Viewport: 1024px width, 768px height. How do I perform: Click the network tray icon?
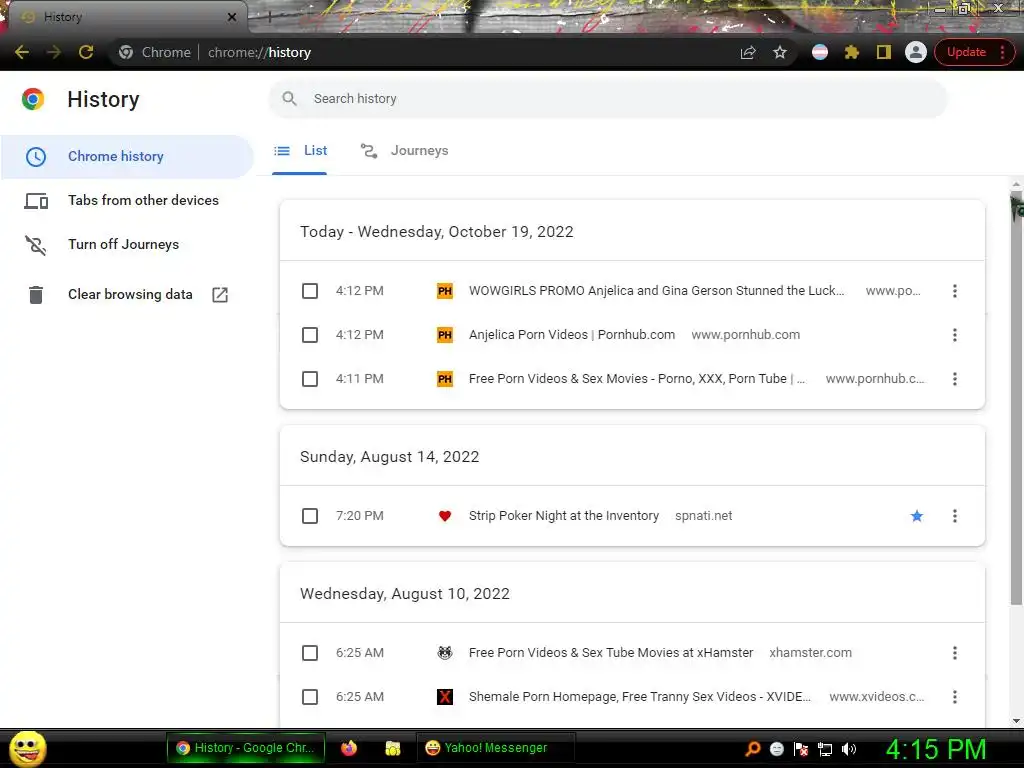(x=825, y=749)
